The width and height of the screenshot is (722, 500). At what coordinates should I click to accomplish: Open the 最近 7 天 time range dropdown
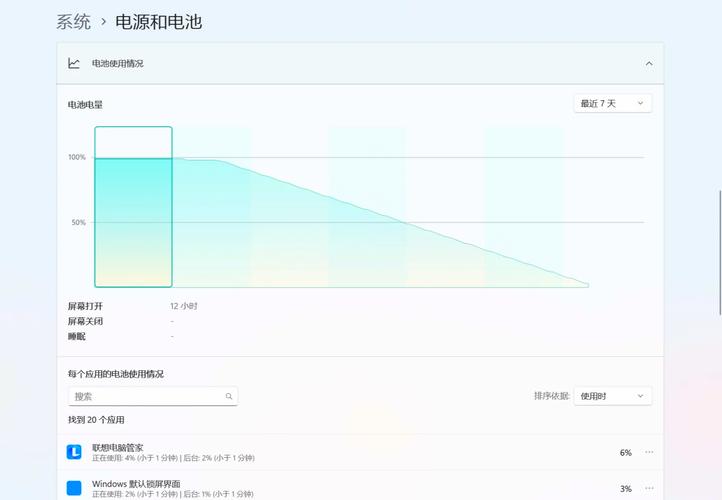613,103
